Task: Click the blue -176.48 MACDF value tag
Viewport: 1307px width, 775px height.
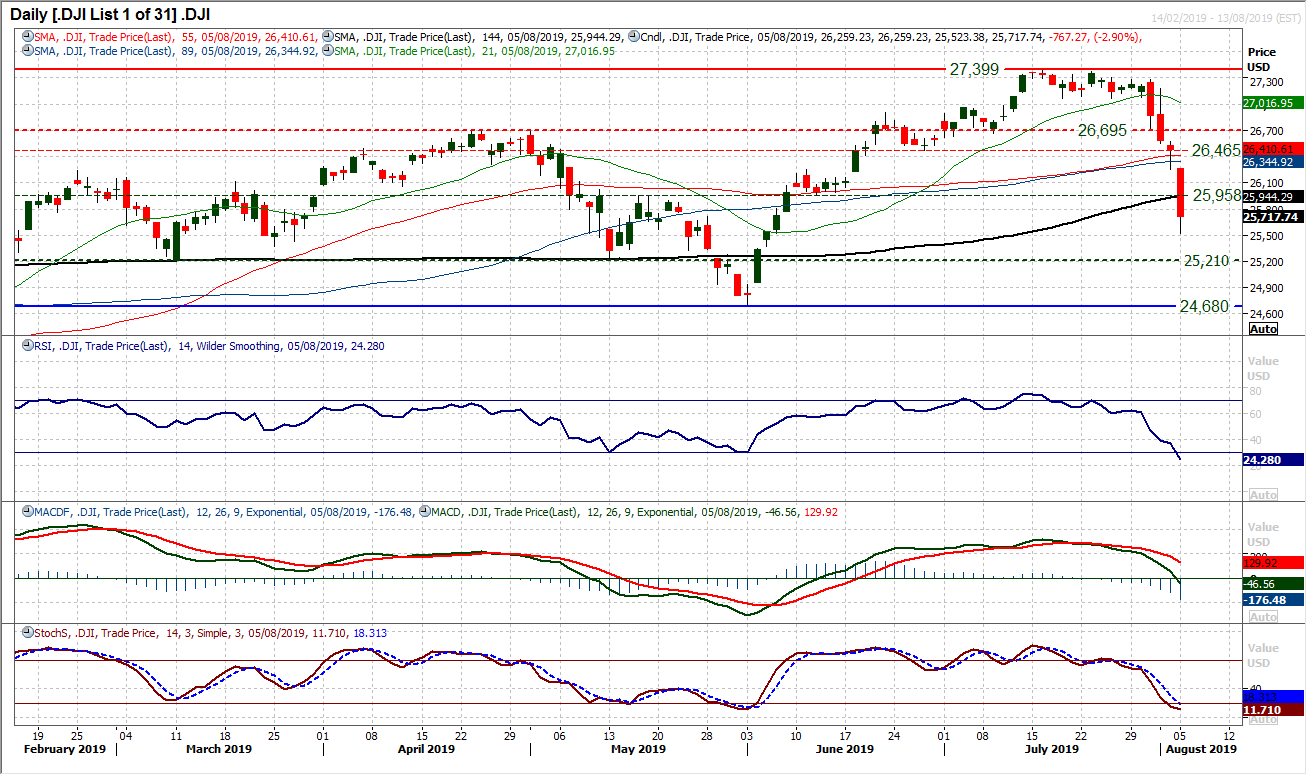Action: [x=1272, y=600]
